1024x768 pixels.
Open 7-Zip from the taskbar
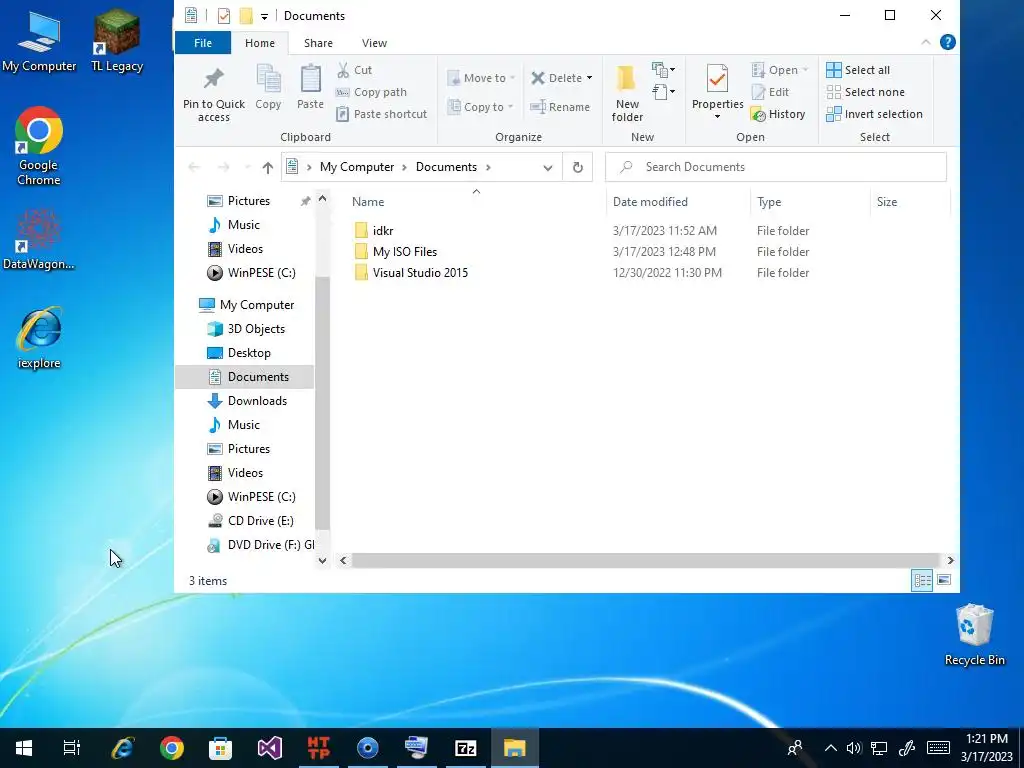click(466, 748)
